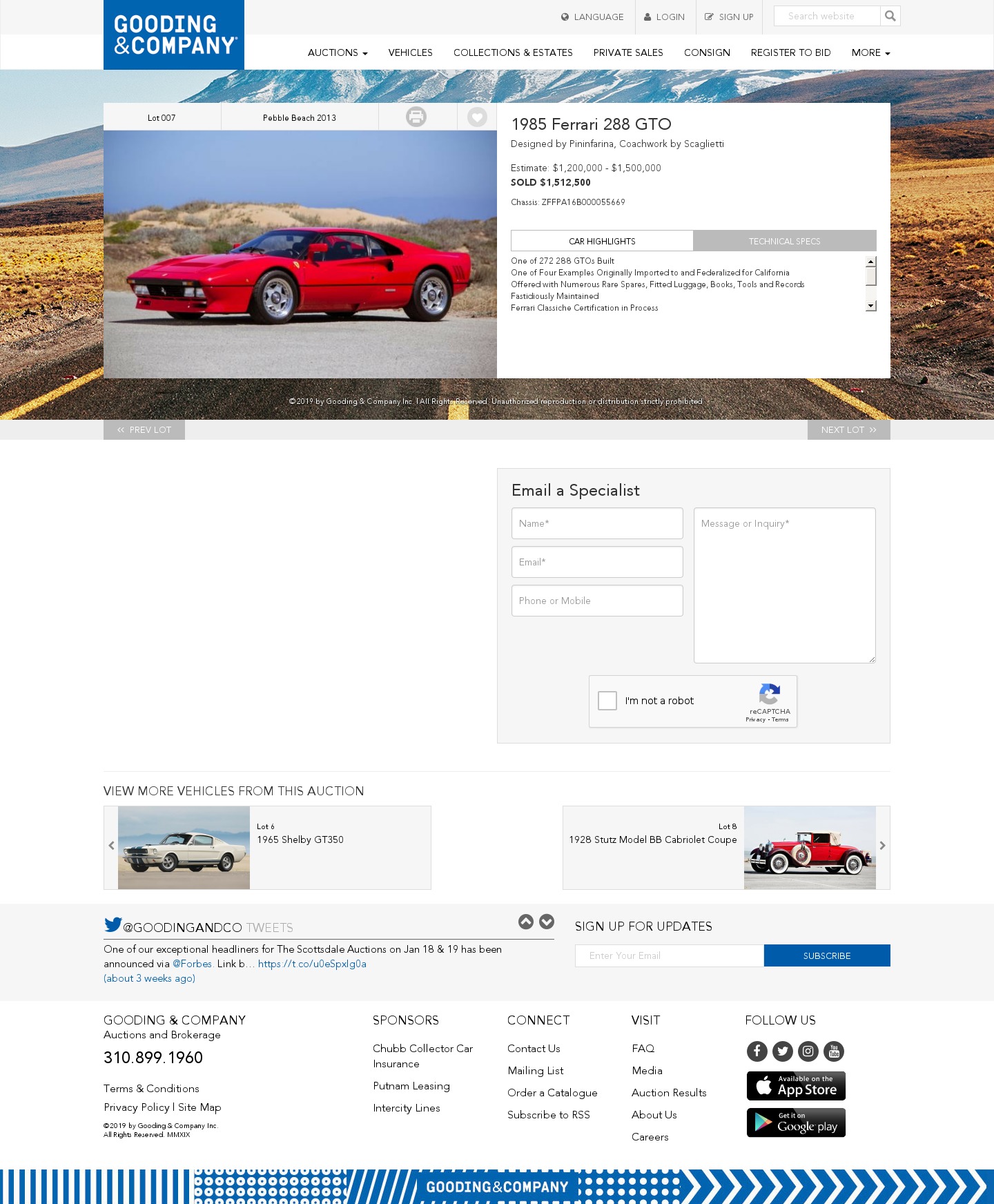994x1204 pixels.
Task: Click the Gooding & Company logo
Action: [x=174, y=35]
